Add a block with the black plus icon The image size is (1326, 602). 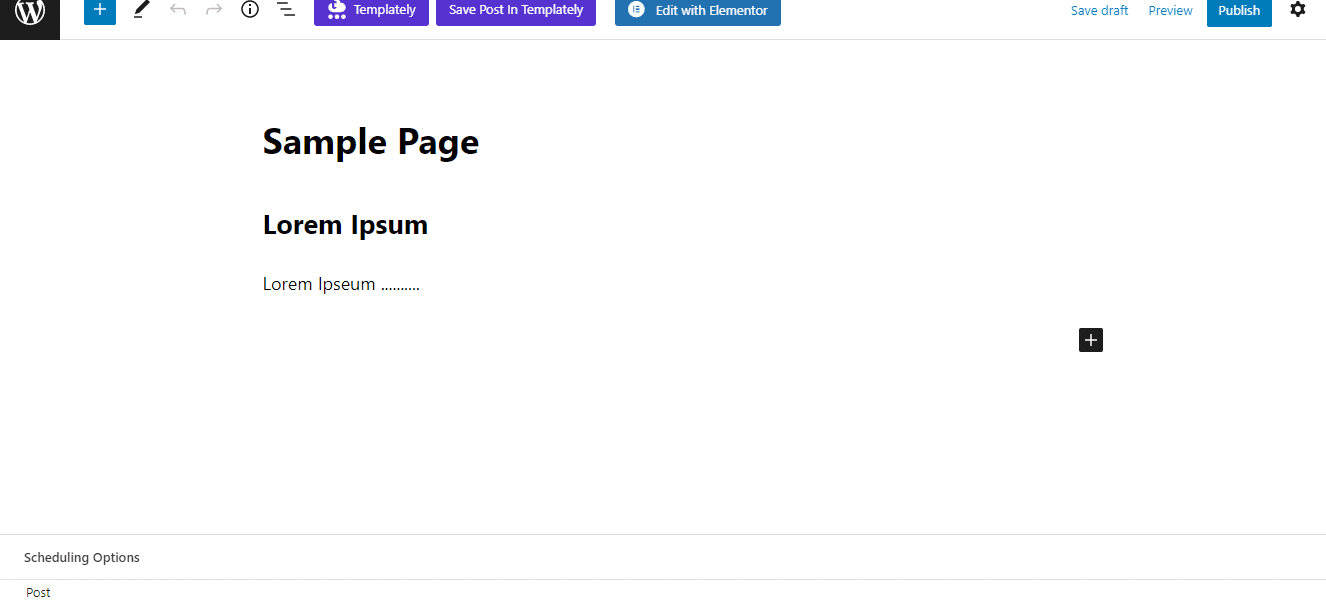click(x=1090, y=340)
